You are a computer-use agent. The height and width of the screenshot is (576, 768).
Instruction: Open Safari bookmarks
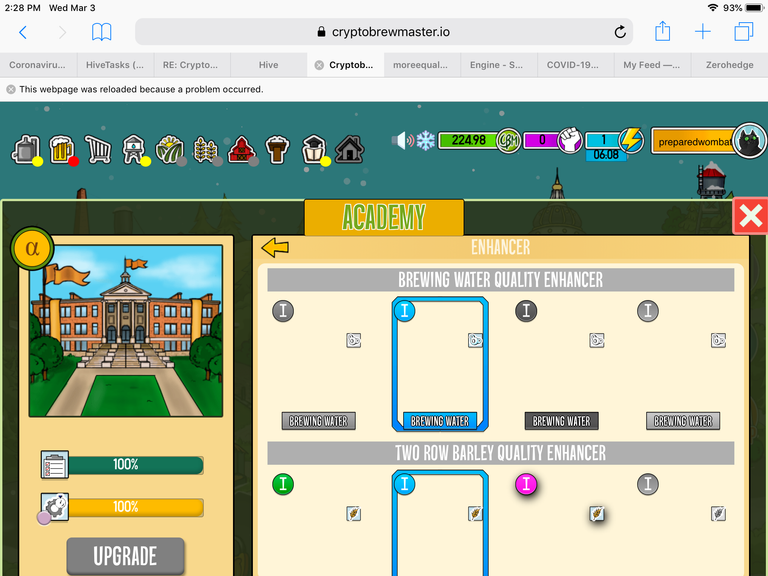101,32
